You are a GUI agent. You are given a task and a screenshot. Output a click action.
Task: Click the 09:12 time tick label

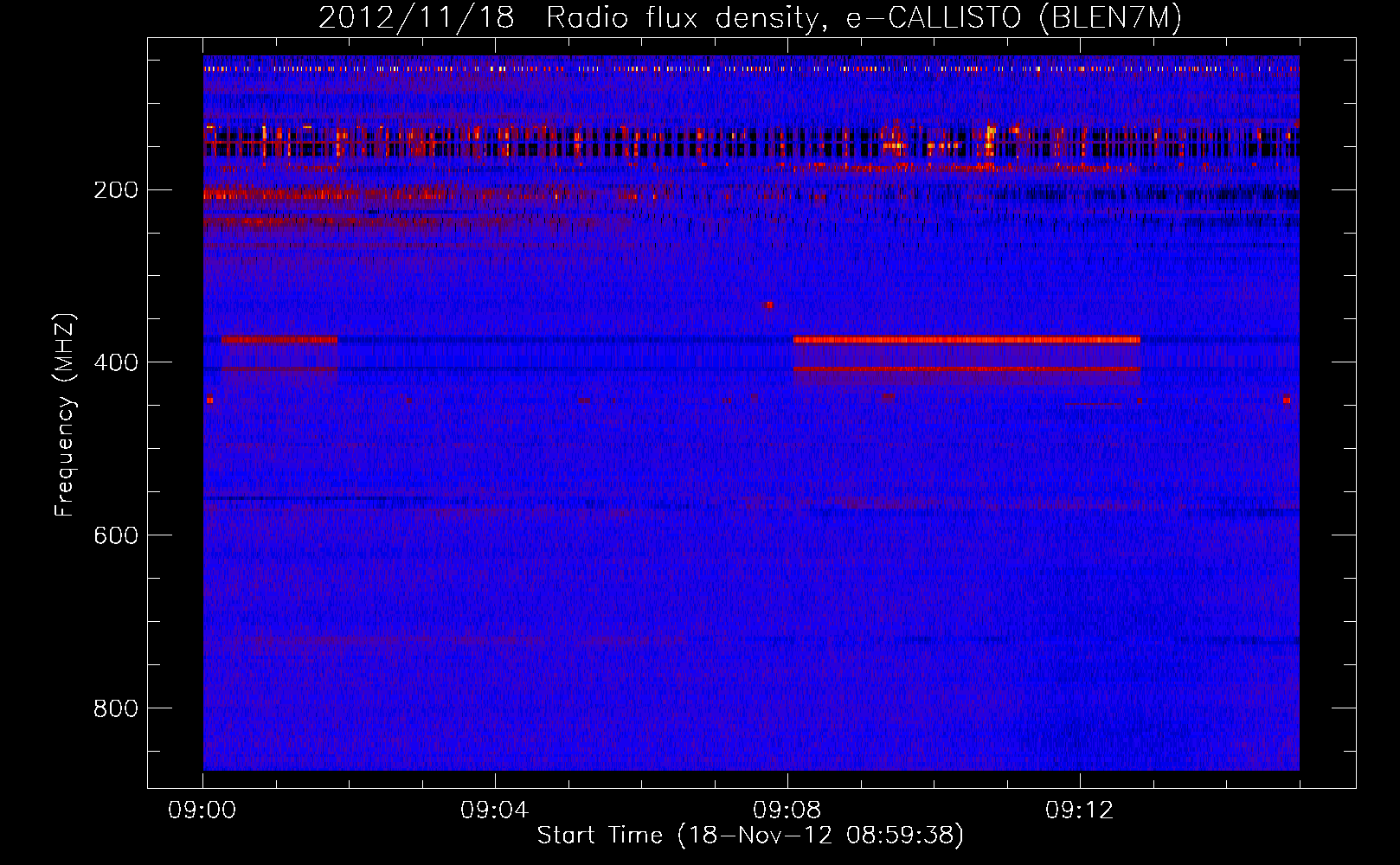click(1080, 811)
